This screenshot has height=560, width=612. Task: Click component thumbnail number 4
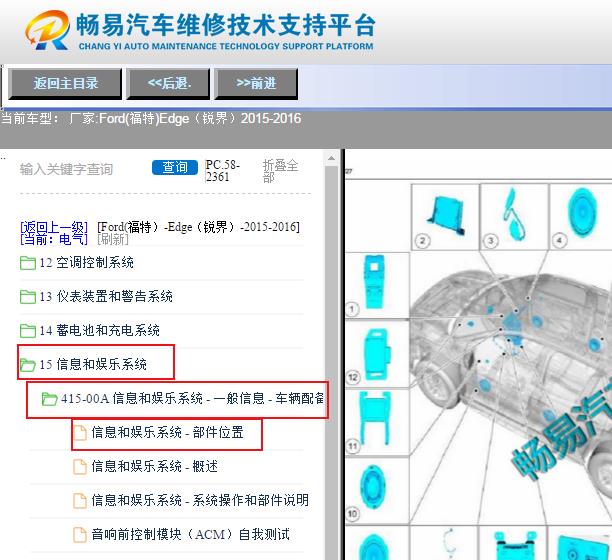(581, 217)
